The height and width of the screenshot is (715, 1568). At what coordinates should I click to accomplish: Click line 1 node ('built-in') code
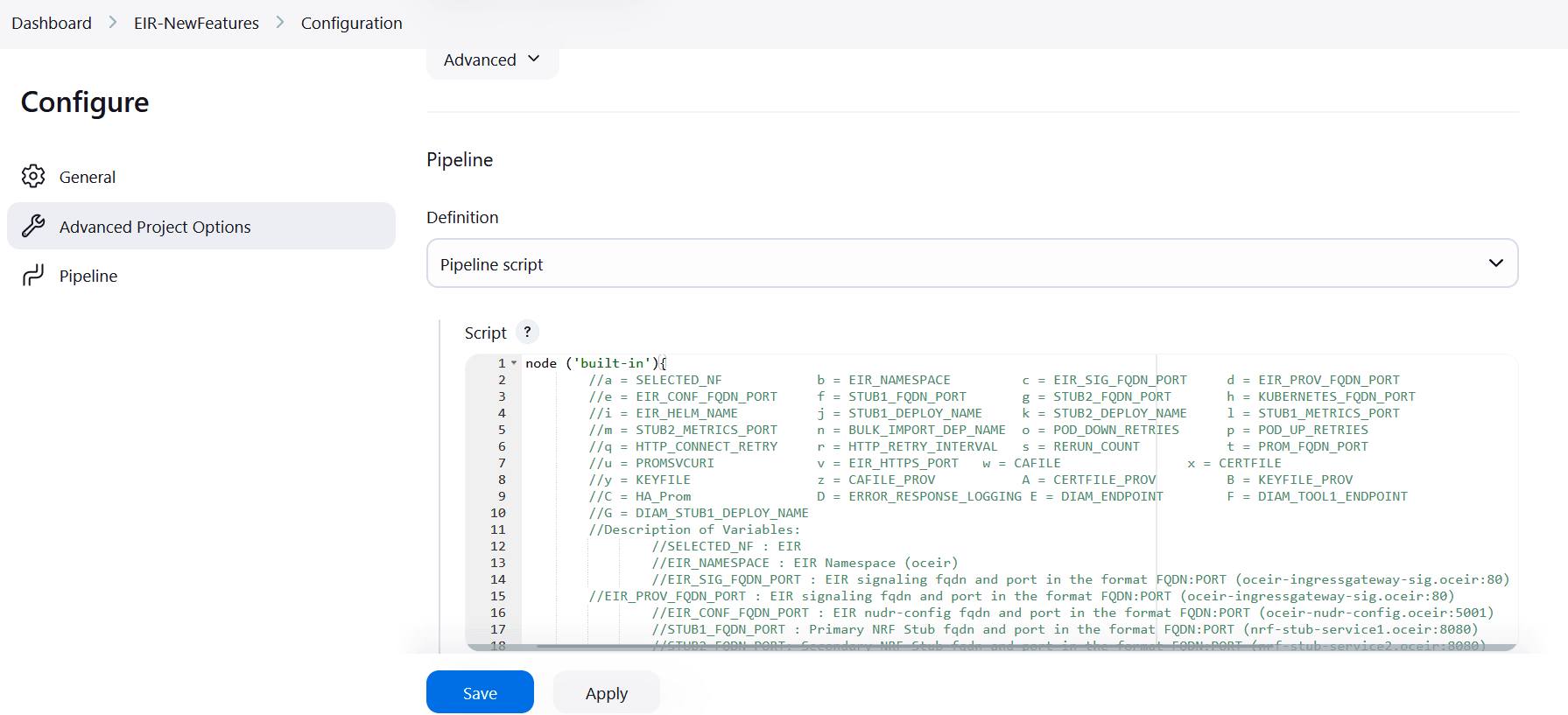click(x=596, y=363)
